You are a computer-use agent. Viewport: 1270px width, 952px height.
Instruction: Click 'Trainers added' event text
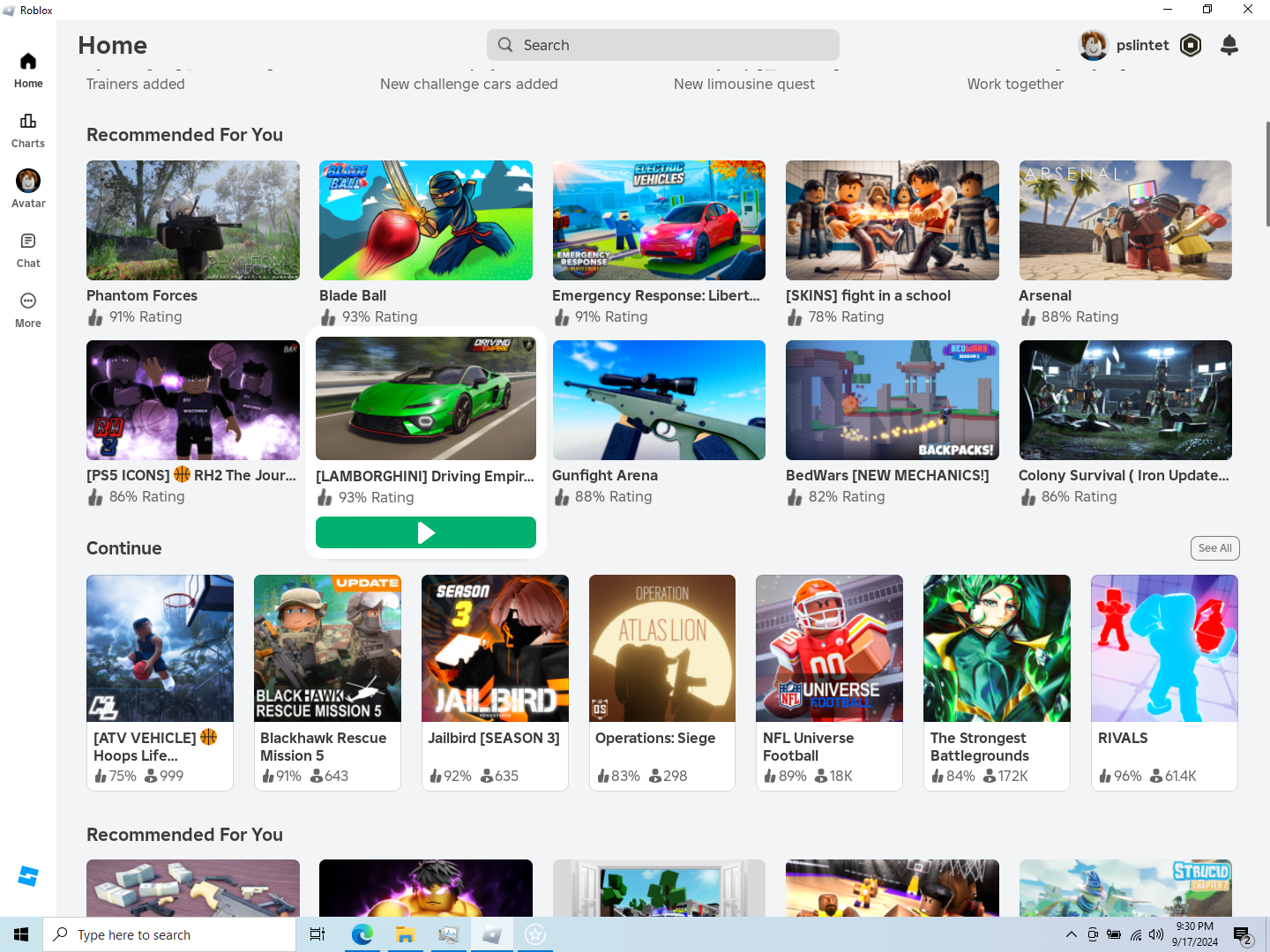point(136,84)
